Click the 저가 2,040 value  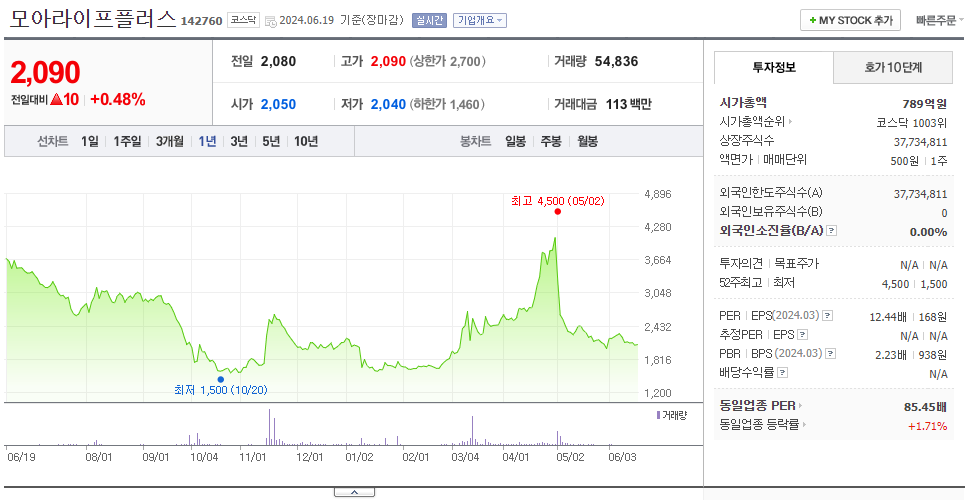point(388,104)
